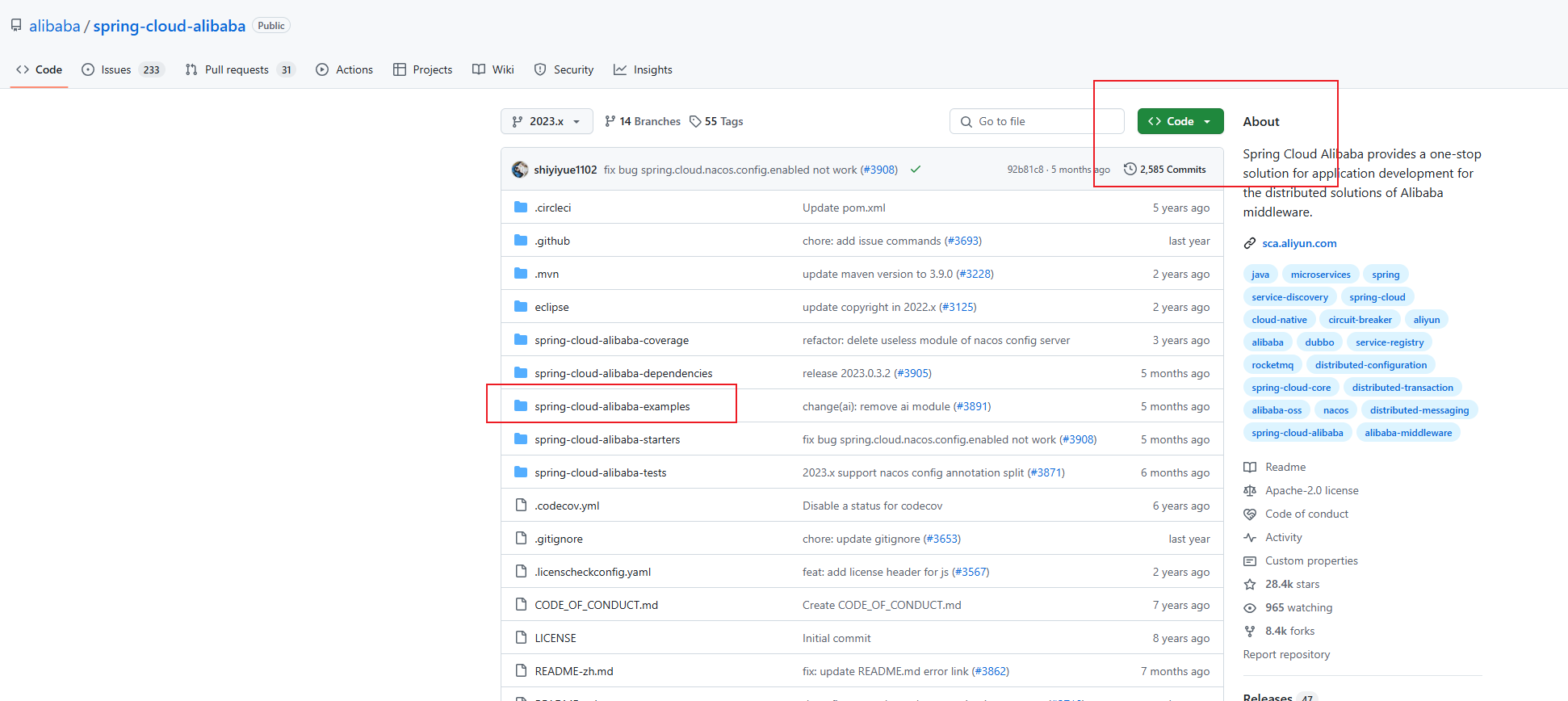View 55 Tags list
The height and width of the screenshot is (701, 1568).
point(716,121)
